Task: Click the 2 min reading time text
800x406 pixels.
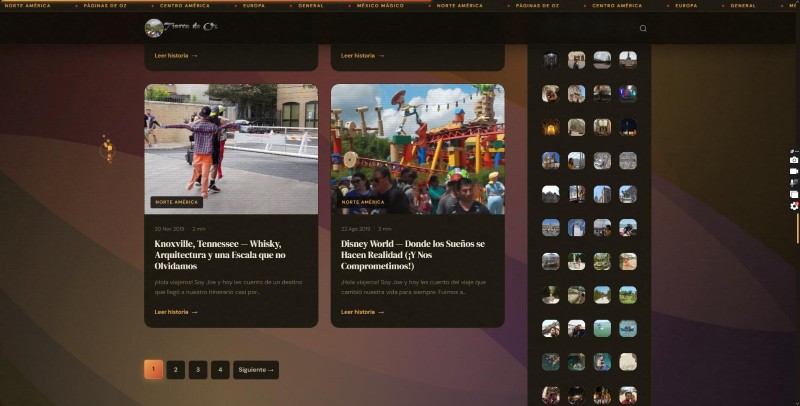Action: pos(199,229)
